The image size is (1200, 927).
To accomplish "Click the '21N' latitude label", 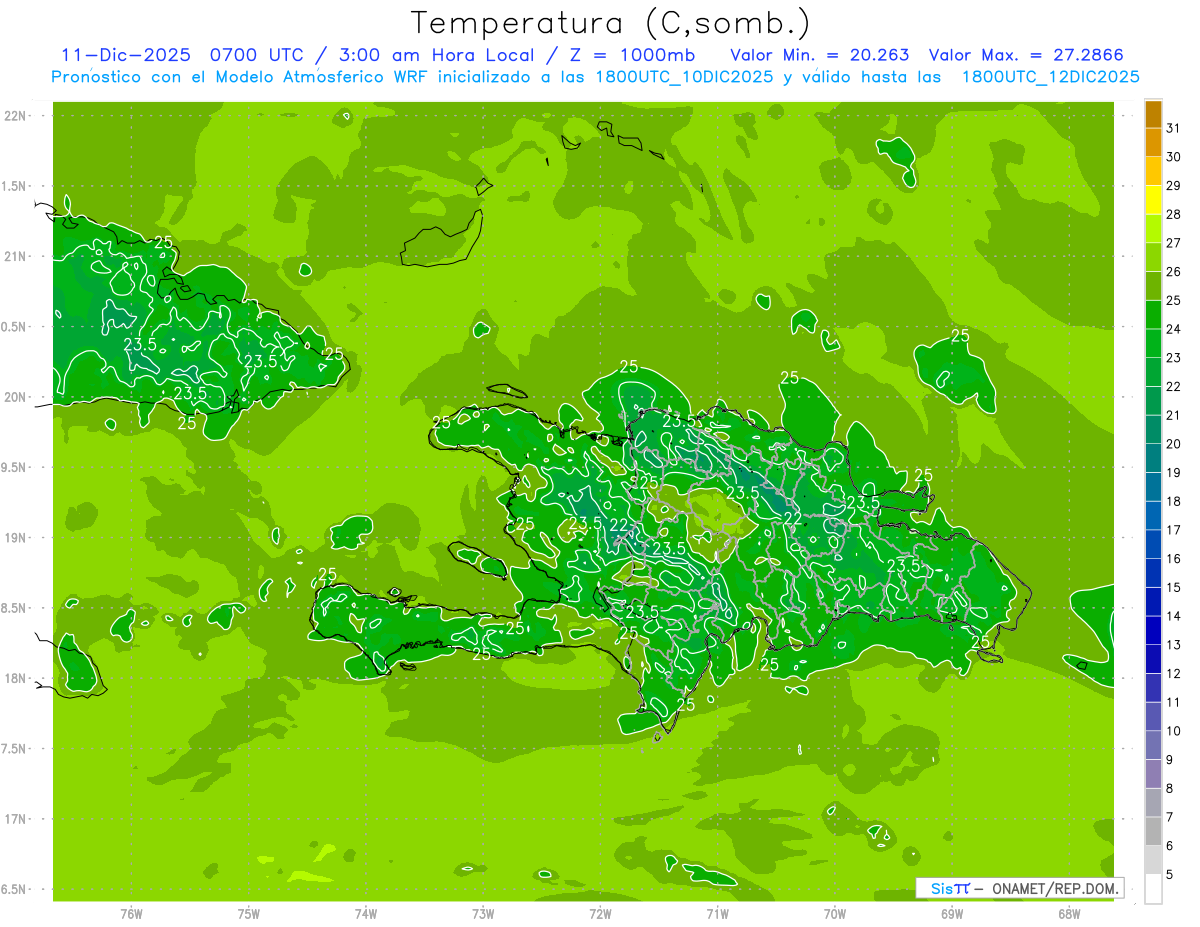I will [16, 256].
